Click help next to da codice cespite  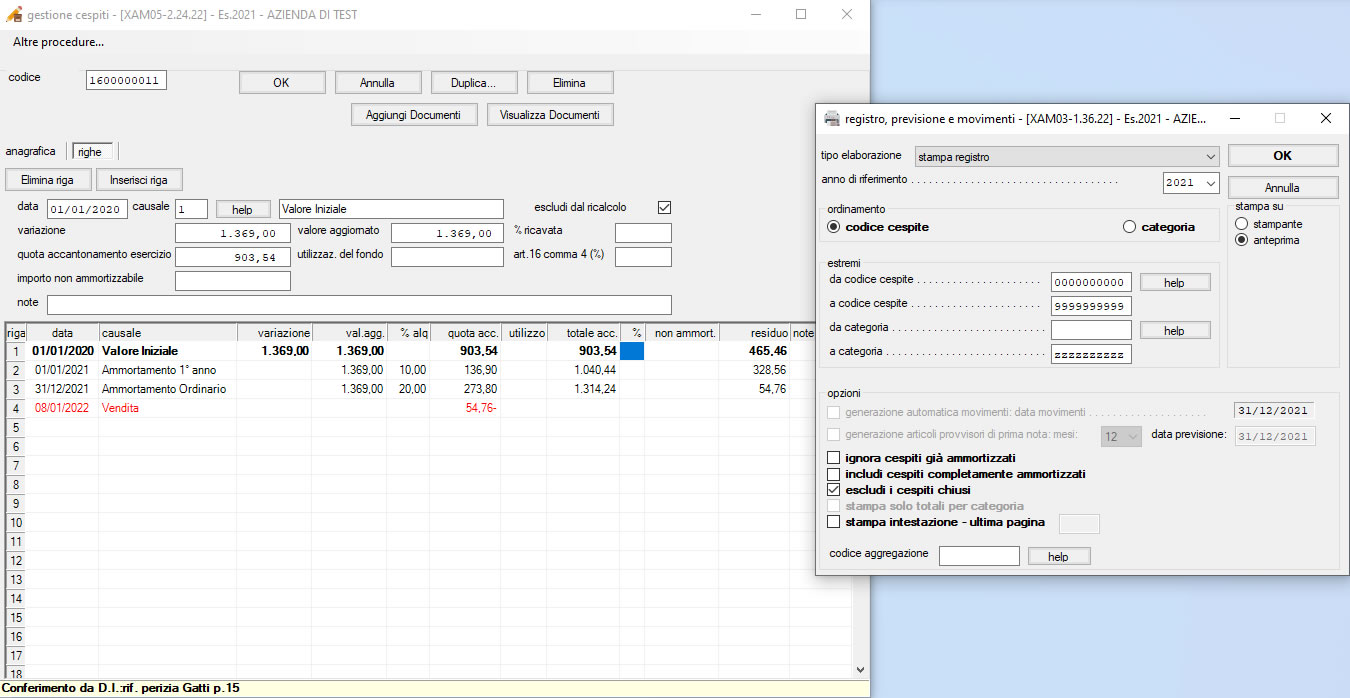click(1175, 283)
